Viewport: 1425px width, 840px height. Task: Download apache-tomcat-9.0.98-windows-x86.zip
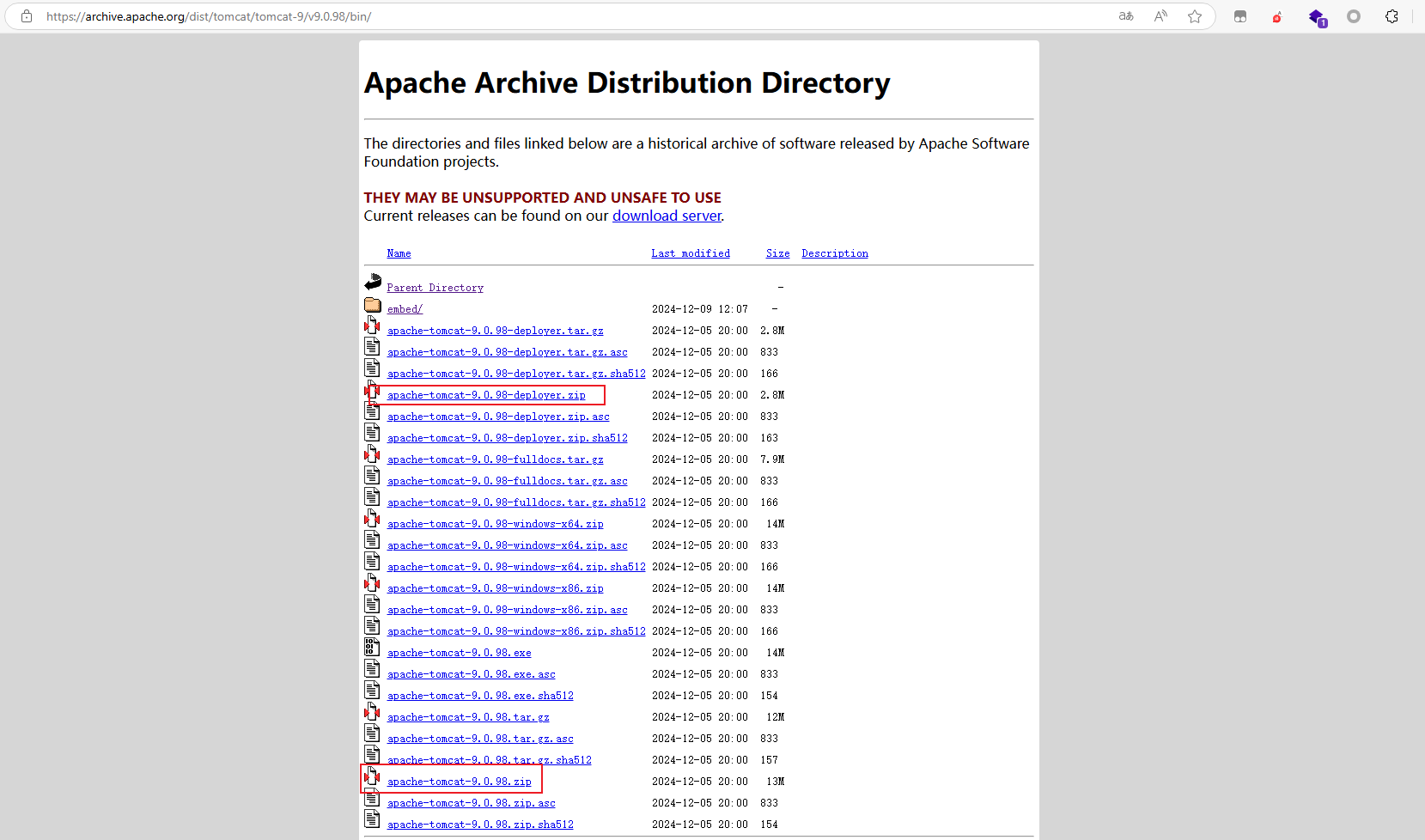coord(495,588)
